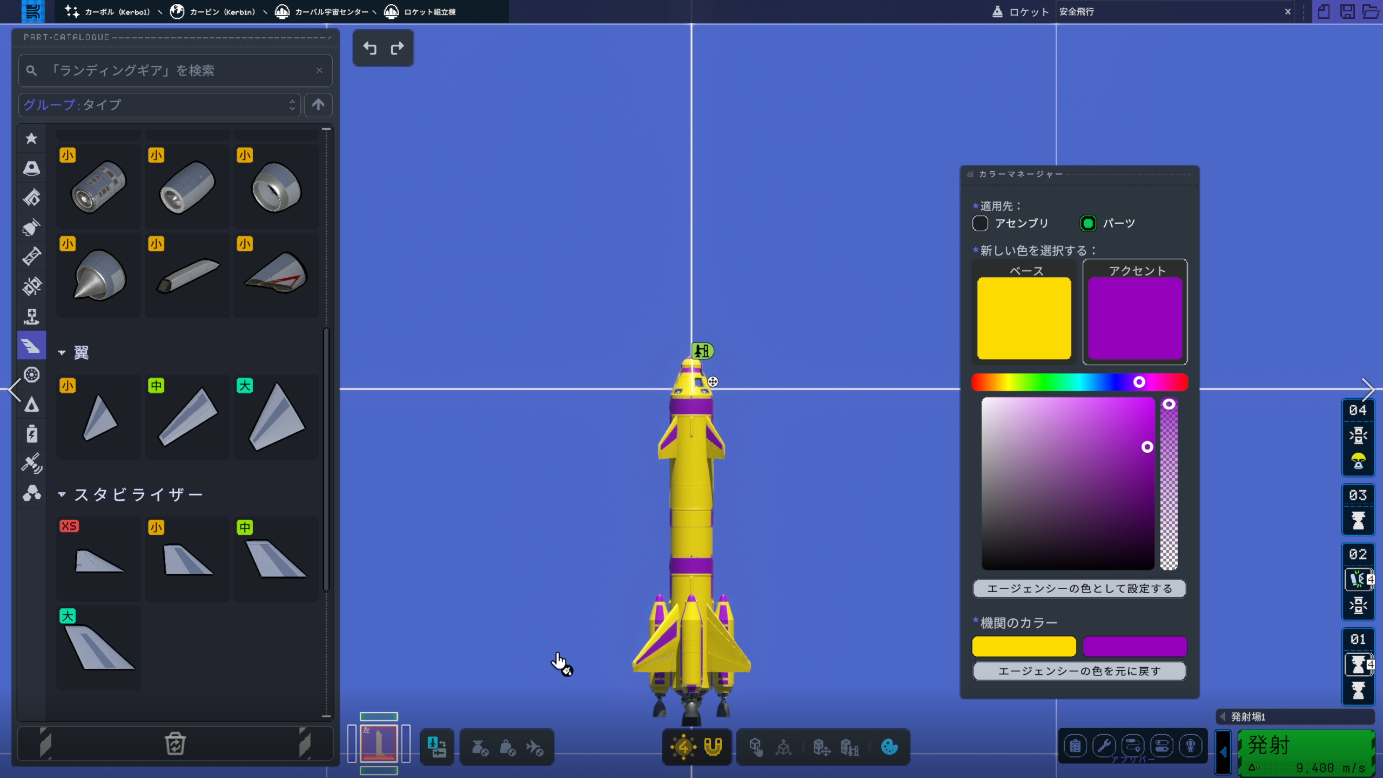Click the rainbow hue slider

click(1080, 382)
